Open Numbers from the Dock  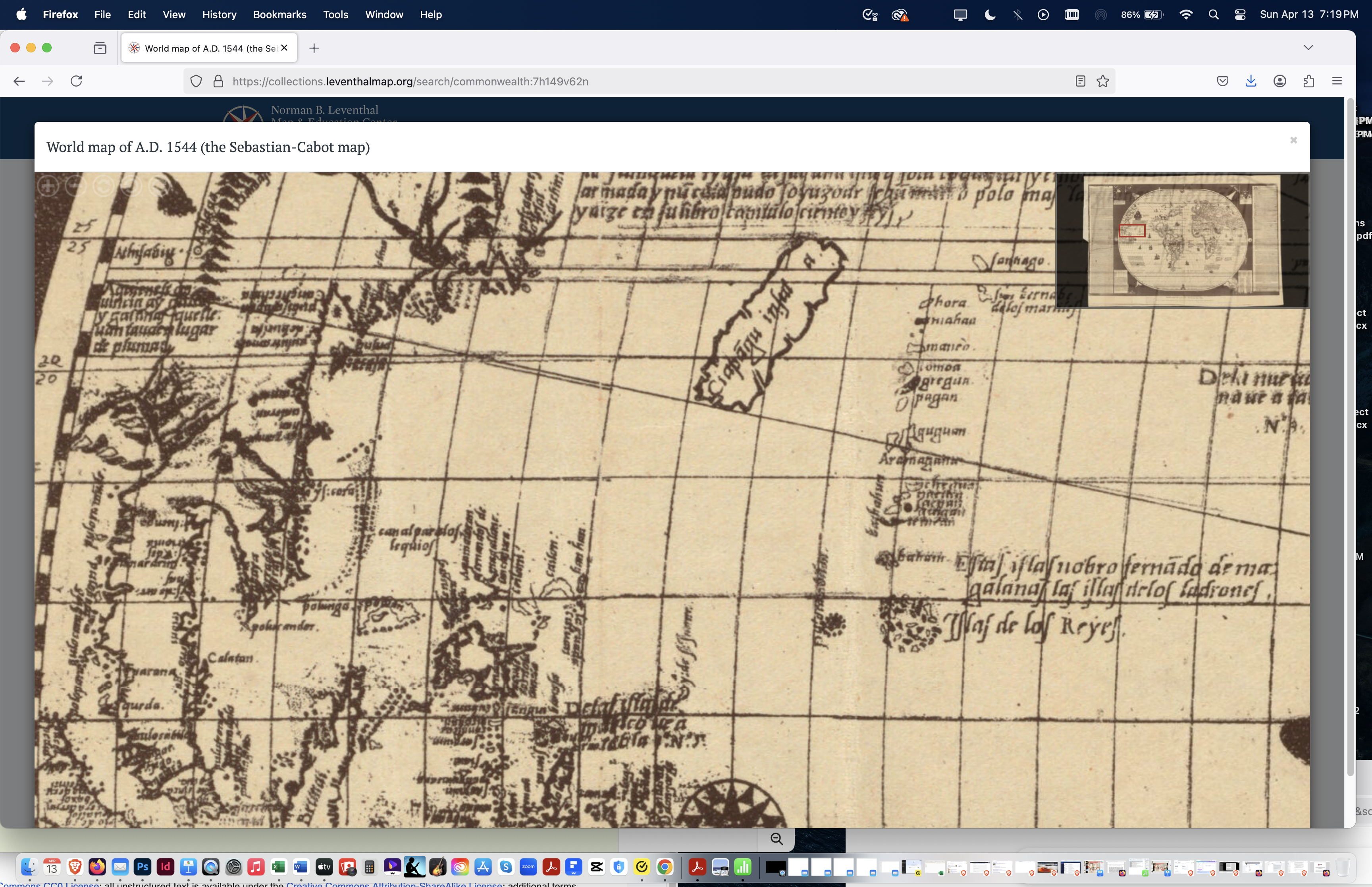pyautogui.click(x=743, y=866)
